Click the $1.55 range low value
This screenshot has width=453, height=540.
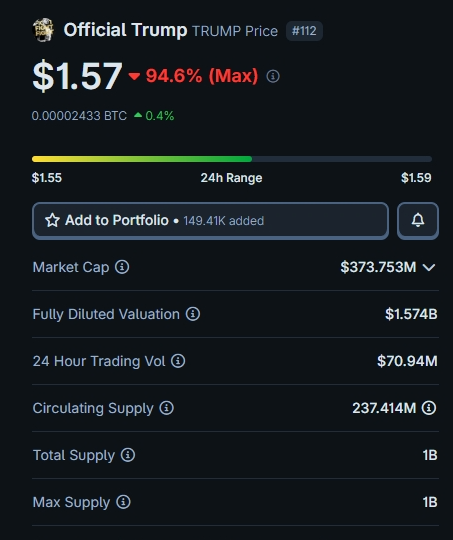coord(47,178)
